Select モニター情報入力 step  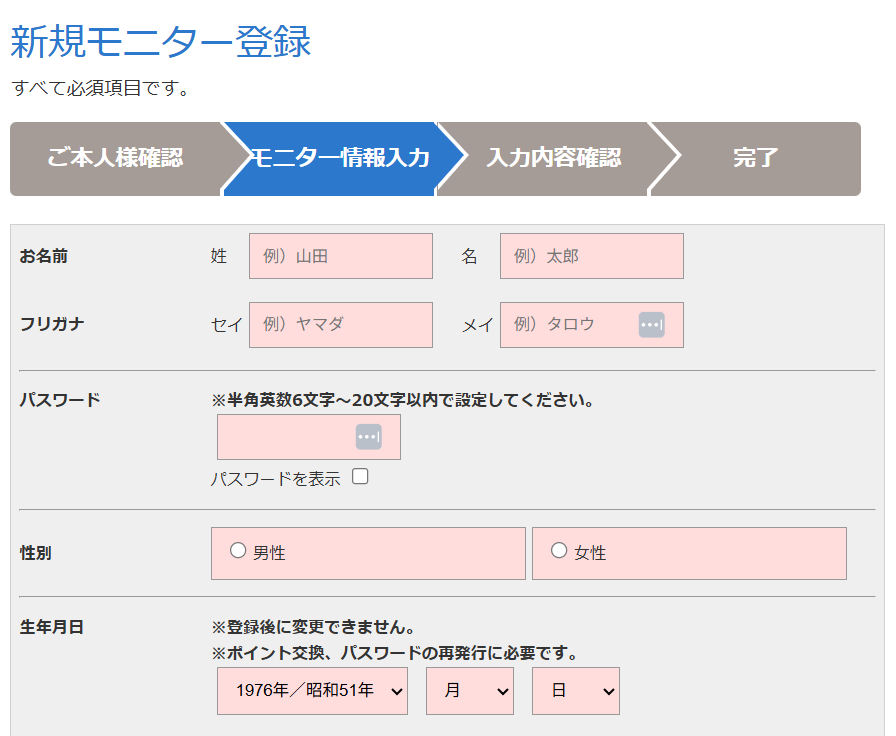coord(340,158)
